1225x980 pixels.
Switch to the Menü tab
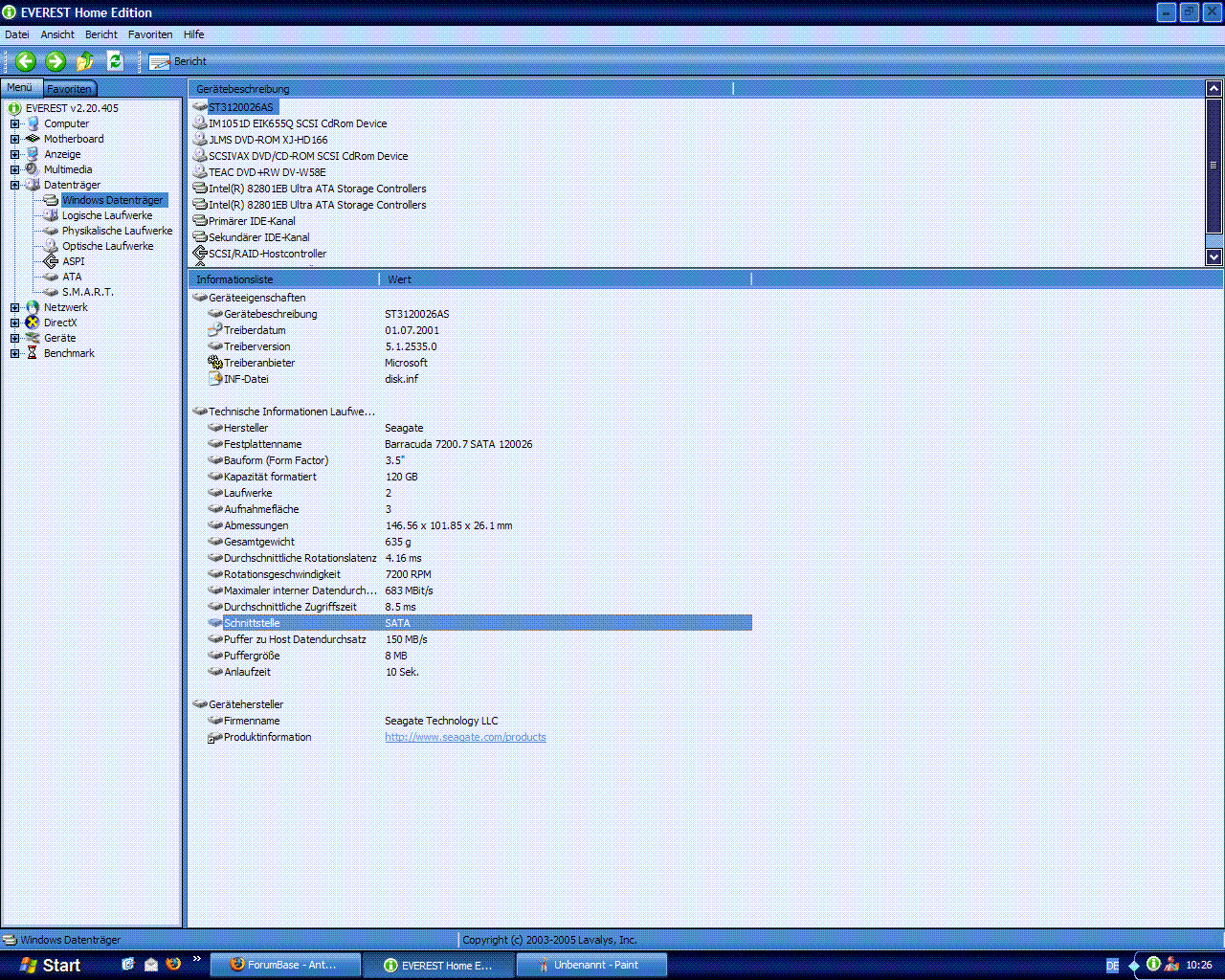click(x=21, y=87)
